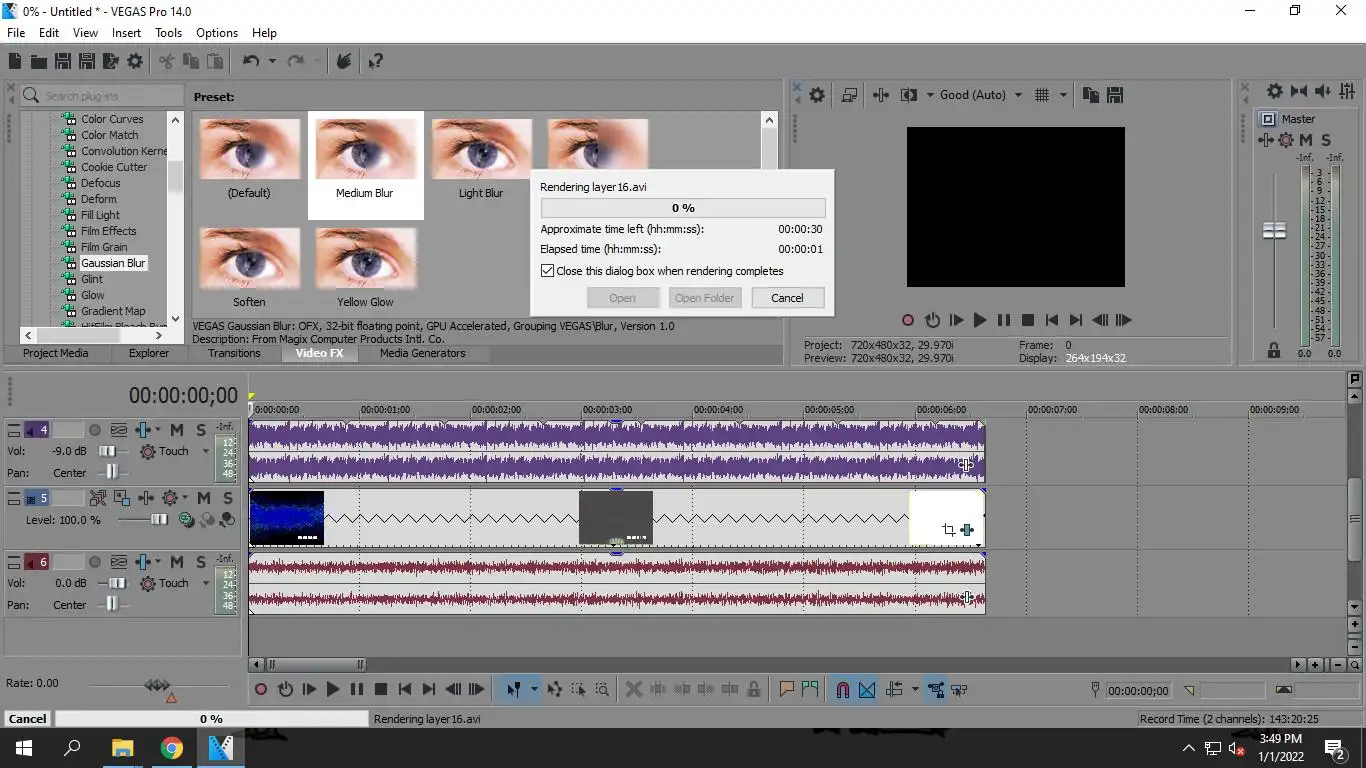
Task: Select the Envelope Edit tool
Action: (x=554, y=689)
